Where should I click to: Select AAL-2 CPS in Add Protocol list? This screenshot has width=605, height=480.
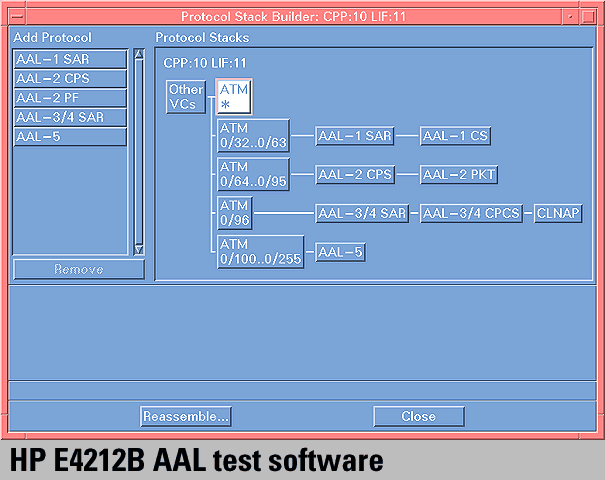[x=70, y=79]
